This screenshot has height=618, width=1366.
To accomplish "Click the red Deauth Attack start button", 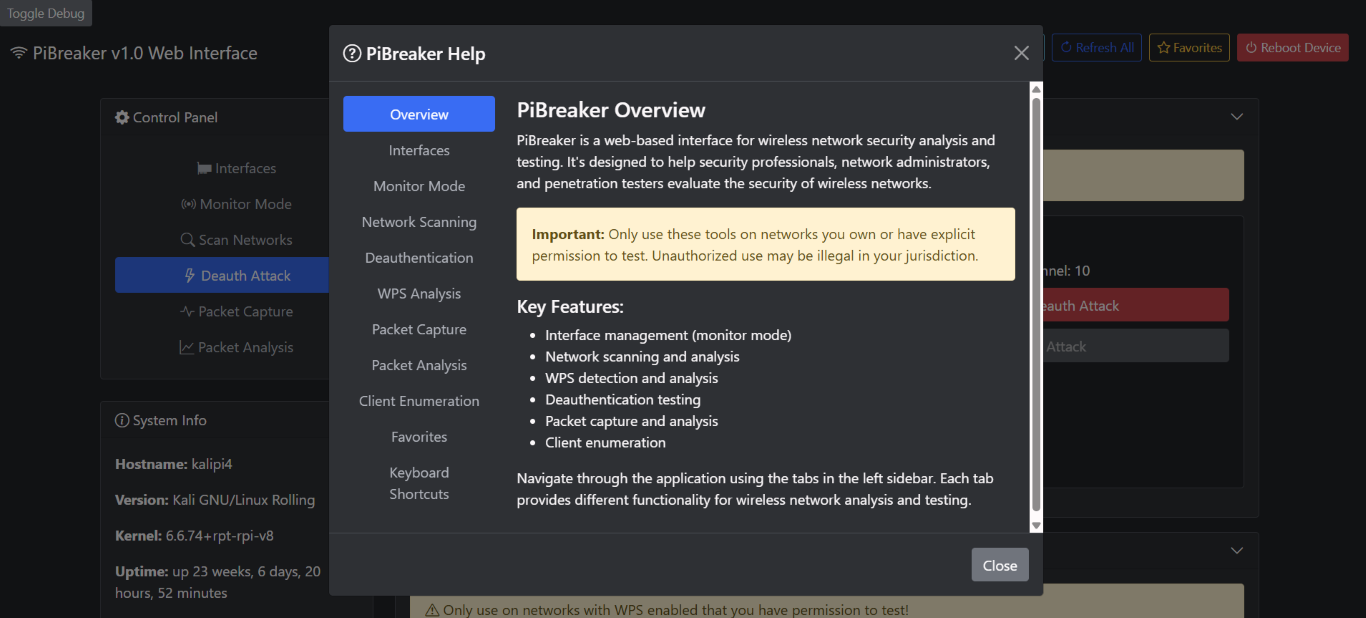I will click(1135, 306).
